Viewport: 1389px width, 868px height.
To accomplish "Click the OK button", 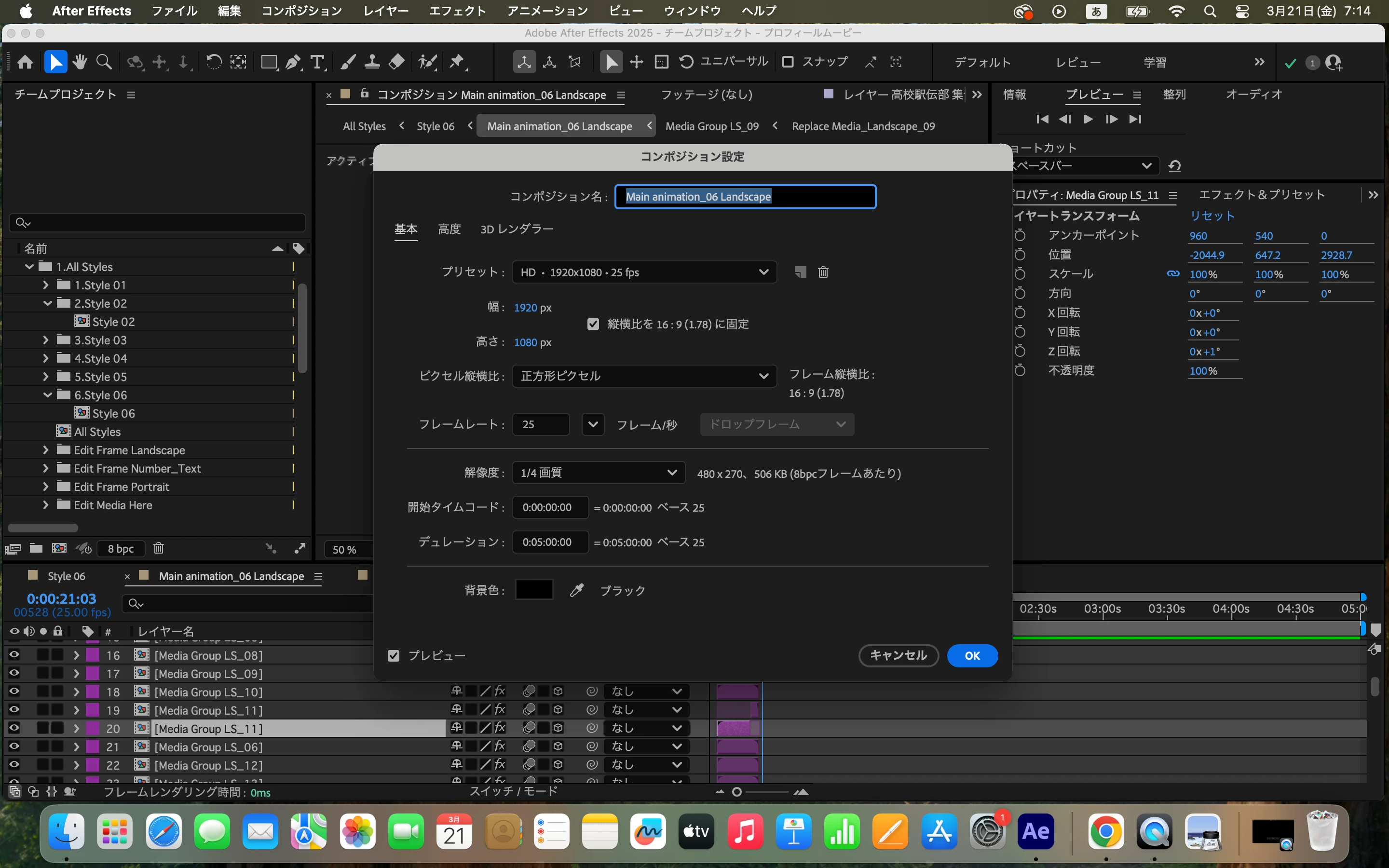I will pyautogui.click(x=972, y=656).
